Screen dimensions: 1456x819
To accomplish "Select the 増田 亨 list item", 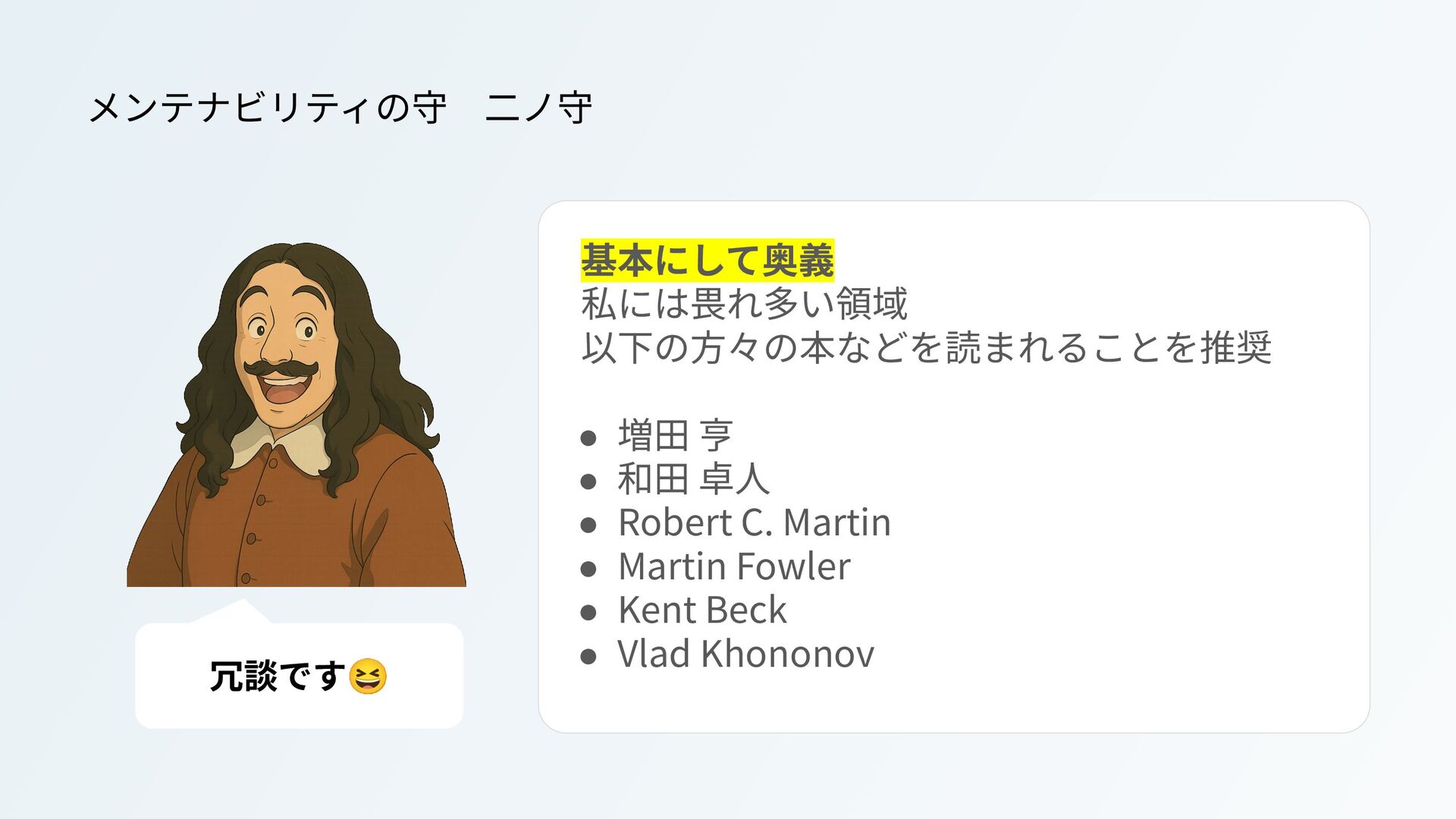I will [x=675, y=435].
